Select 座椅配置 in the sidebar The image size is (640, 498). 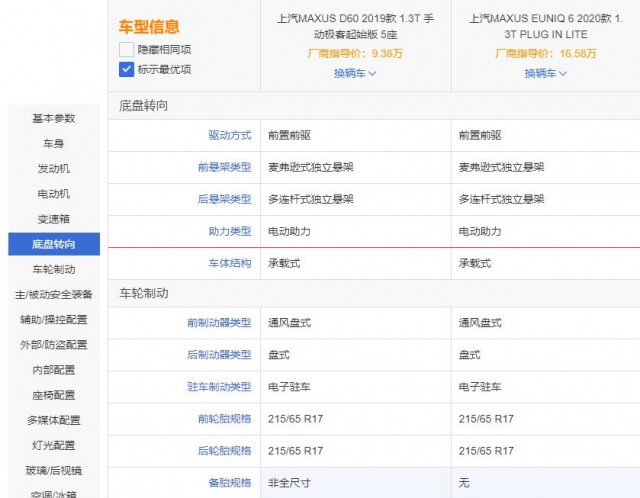point(54,395)
